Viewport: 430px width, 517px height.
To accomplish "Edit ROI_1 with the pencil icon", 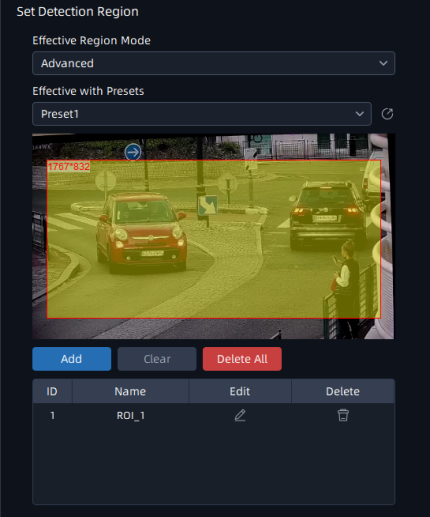I will (x=240, y=415).
